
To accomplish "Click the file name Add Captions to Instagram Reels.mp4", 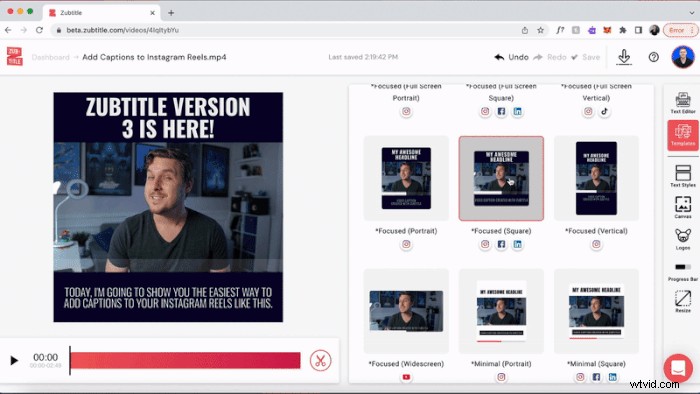I will (x=154, y=57).
